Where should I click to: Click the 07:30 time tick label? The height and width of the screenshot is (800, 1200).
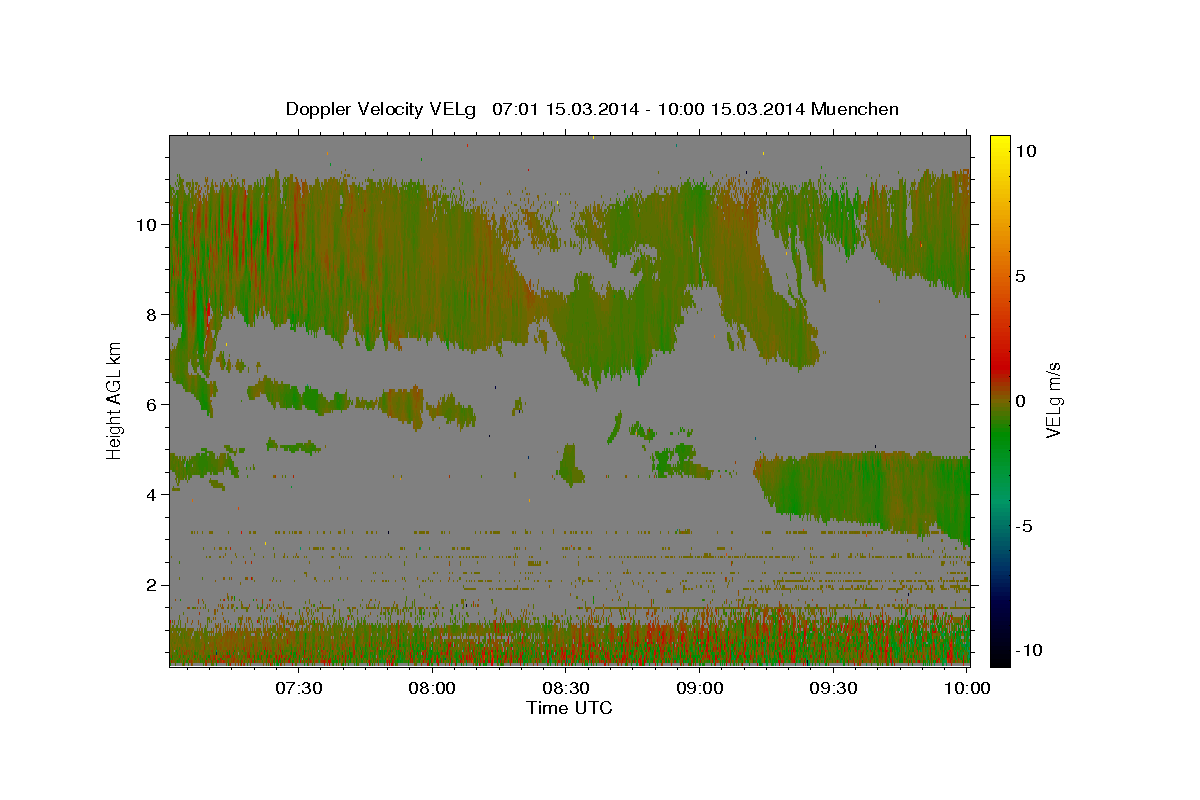coord(299,688)
